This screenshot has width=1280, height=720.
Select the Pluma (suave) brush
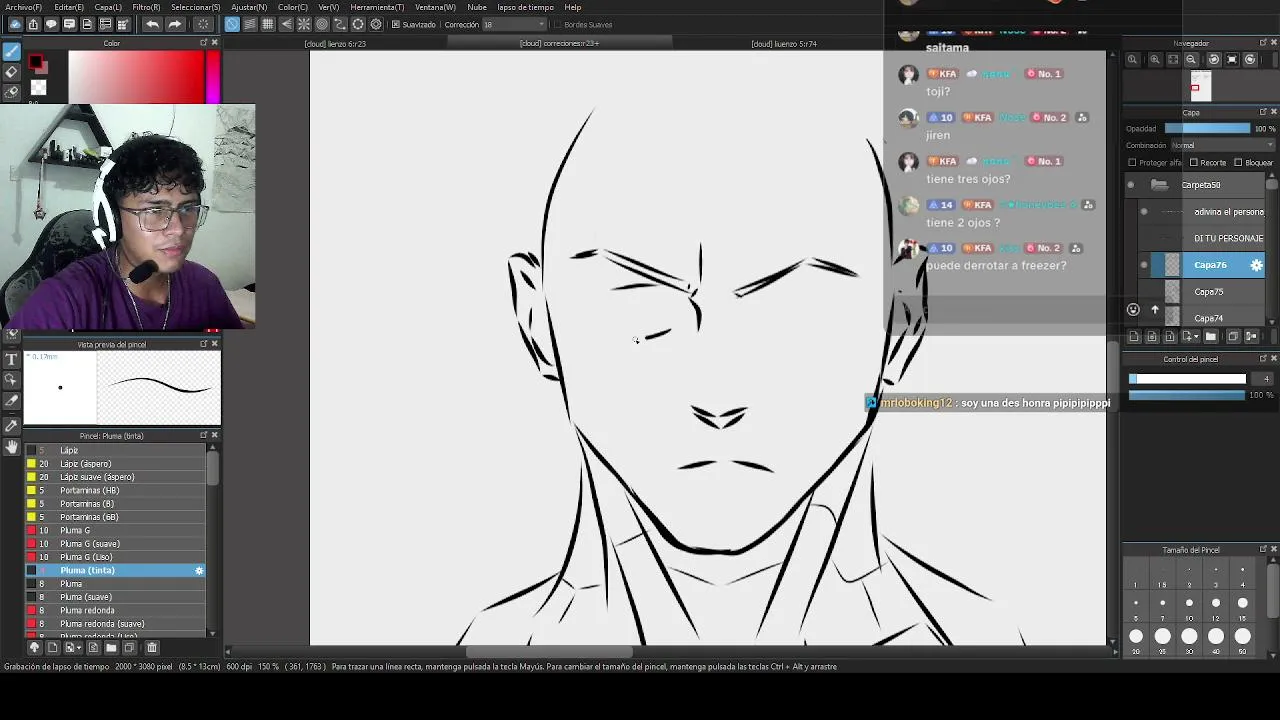pos(115,597)
